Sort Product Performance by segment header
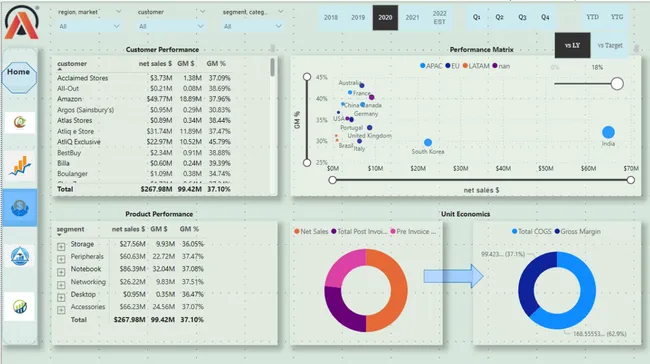This screenshot has width=650, height=364. click(x=70, y=229)
